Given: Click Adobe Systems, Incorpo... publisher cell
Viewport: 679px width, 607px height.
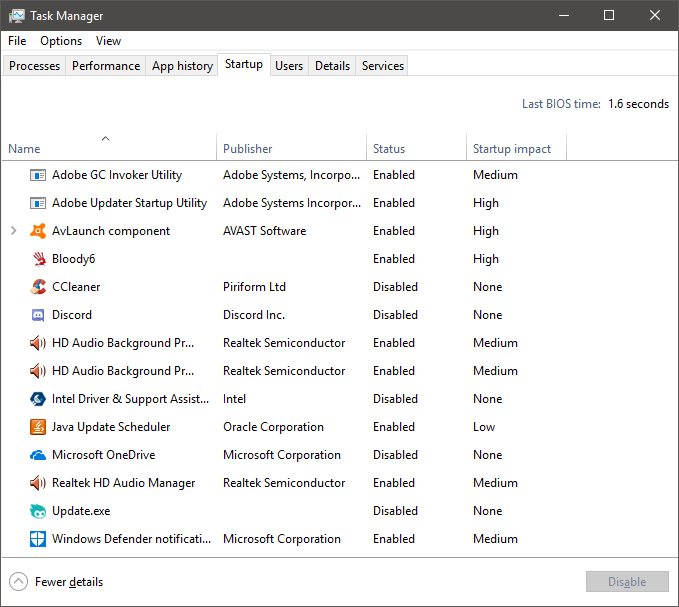Looking at the screenshot, I should coord(291,175).
